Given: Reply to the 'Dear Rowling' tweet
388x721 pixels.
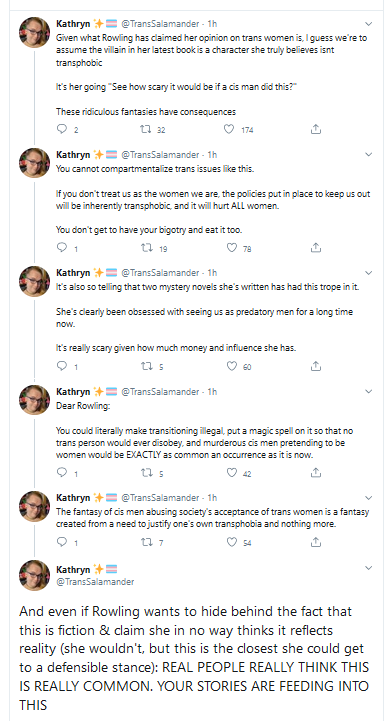Looking at the screenshot, I should [x=62, y=473].
